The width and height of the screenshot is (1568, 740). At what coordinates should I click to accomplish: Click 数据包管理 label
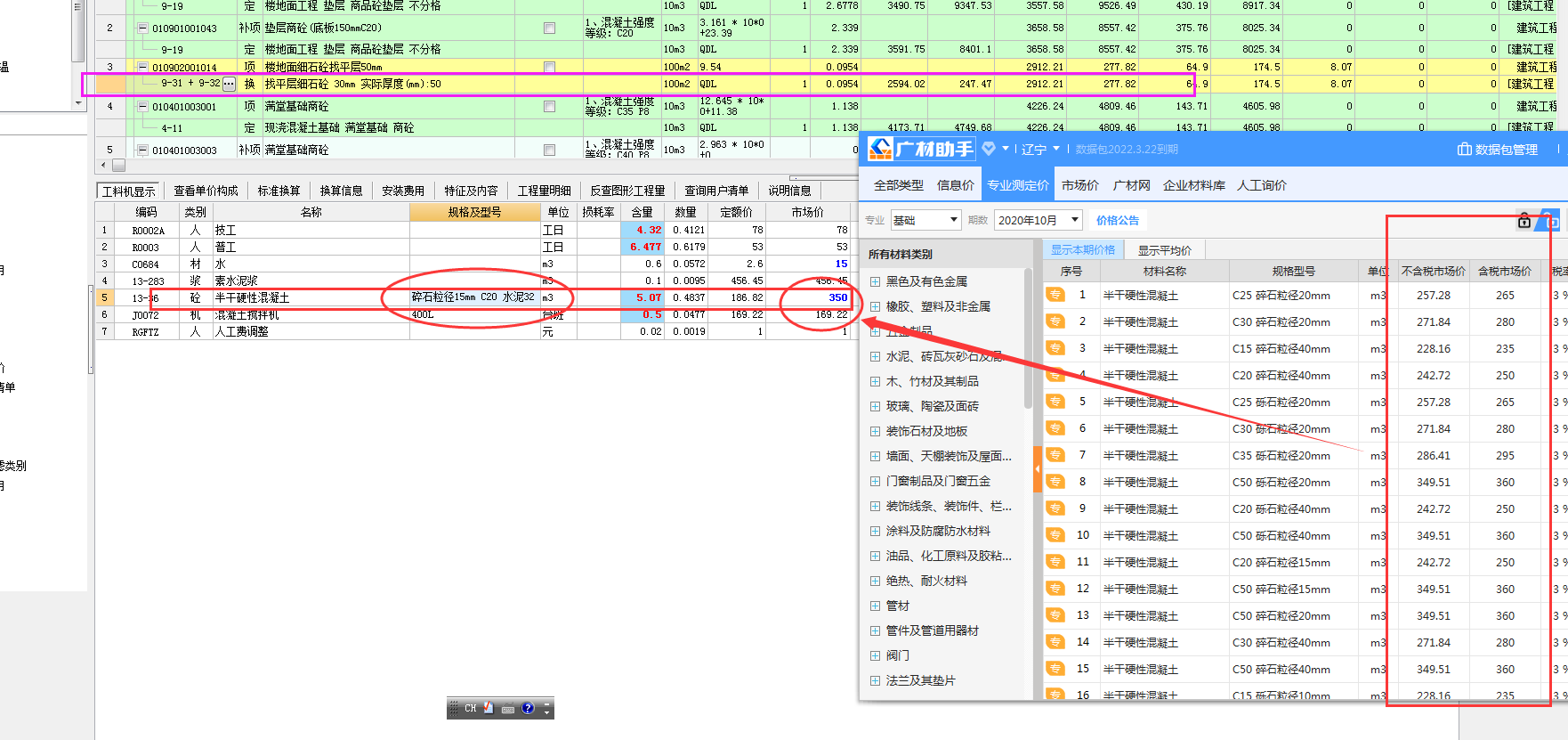pyautogui.click(x=1507, y=150)
